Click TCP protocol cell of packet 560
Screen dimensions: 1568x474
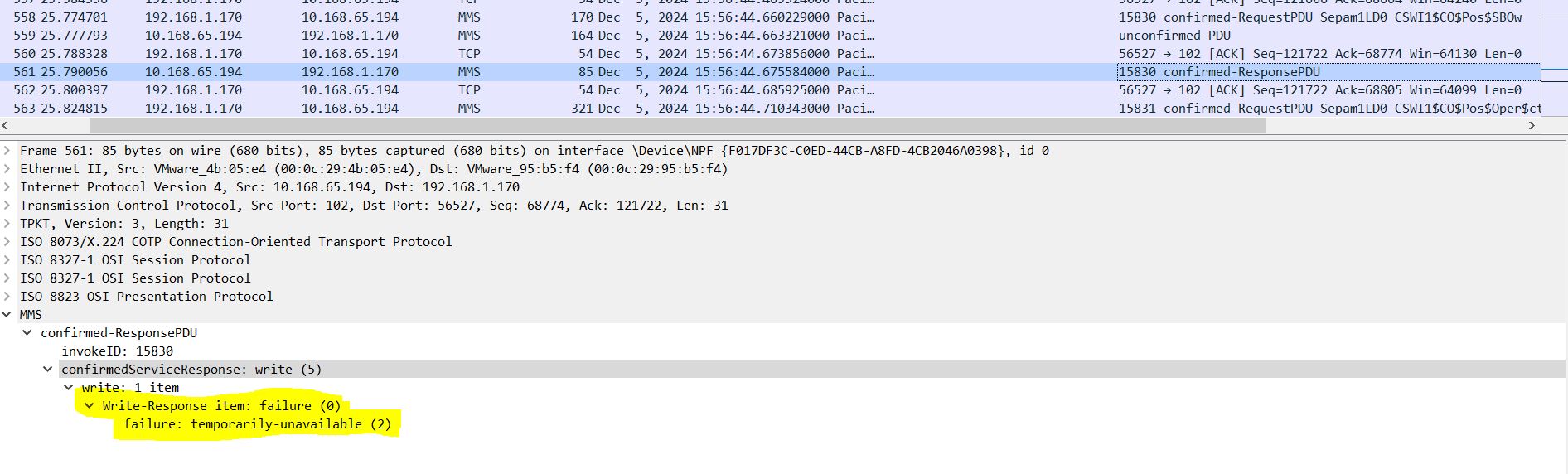tap(469, 53)
